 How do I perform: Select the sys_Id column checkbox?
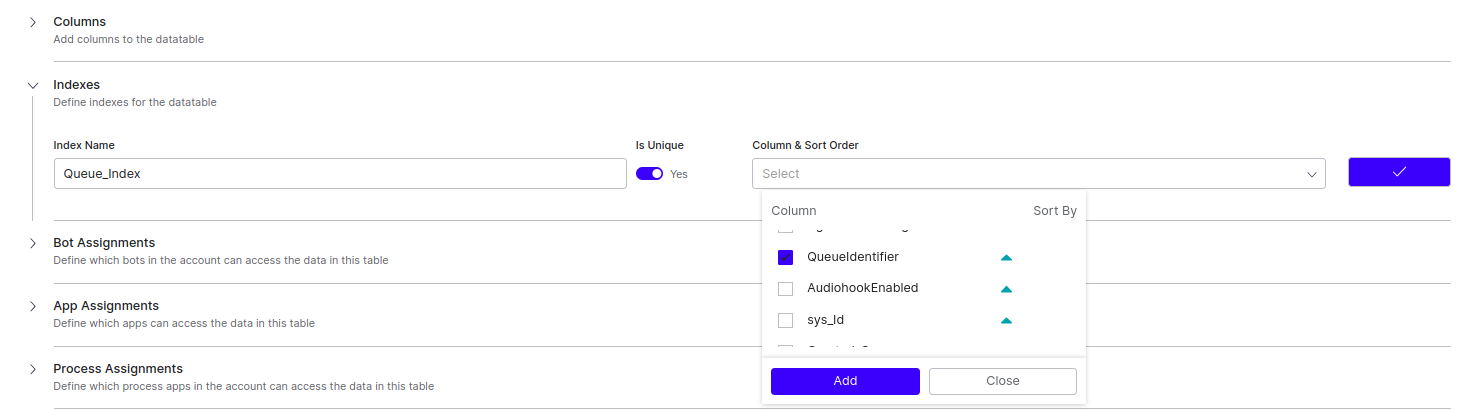point(785,321)
